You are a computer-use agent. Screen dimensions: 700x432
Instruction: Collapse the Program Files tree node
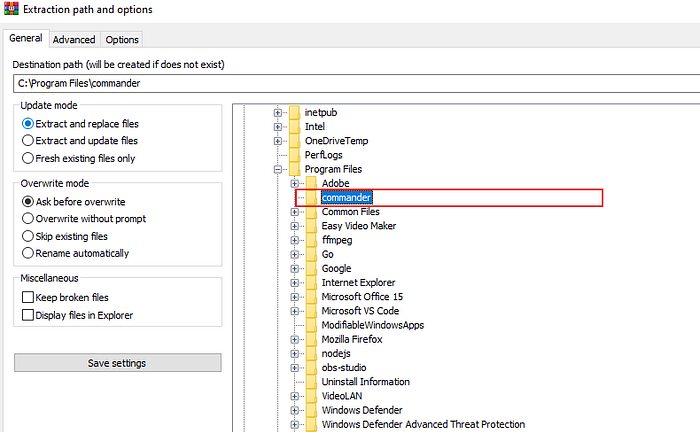coord(278,170)
